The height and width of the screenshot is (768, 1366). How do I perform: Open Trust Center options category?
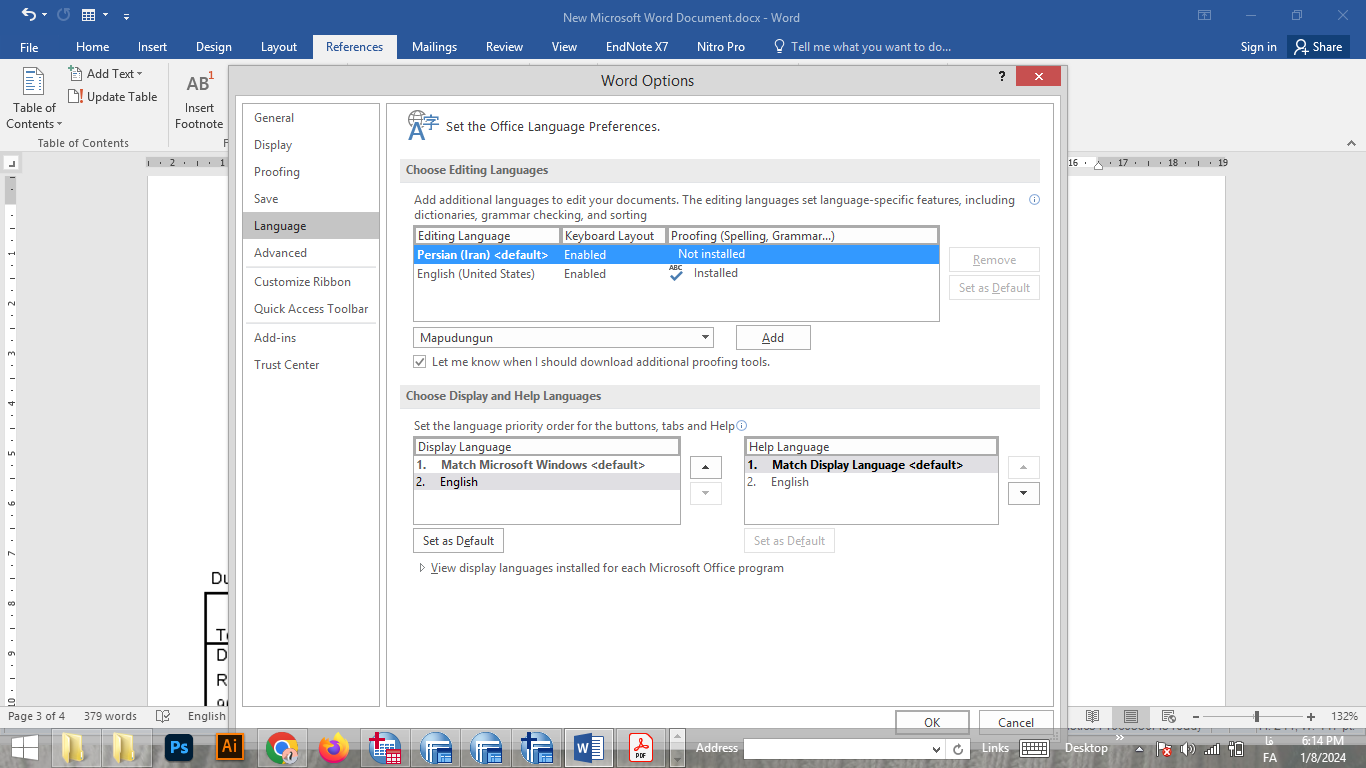[x=311, y=365]
